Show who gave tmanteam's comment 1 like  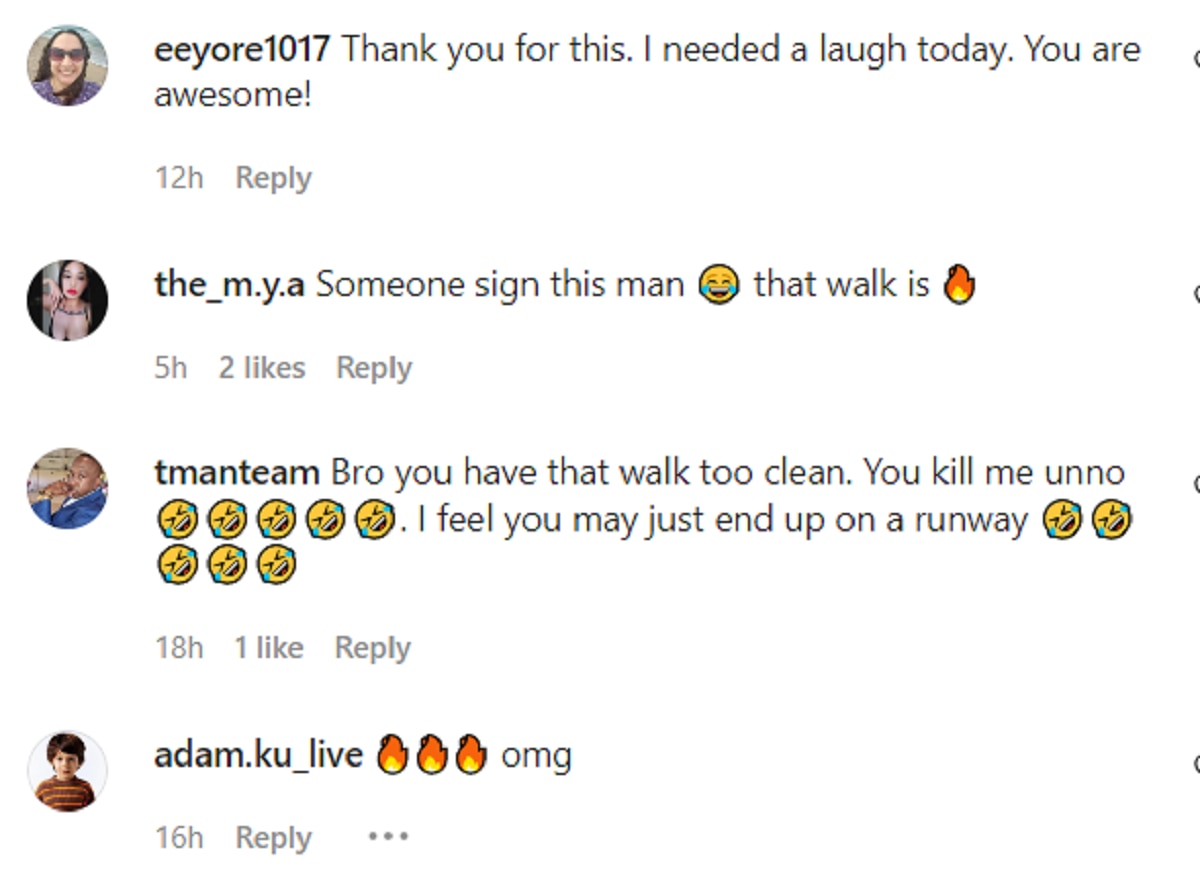coord(268,648)
